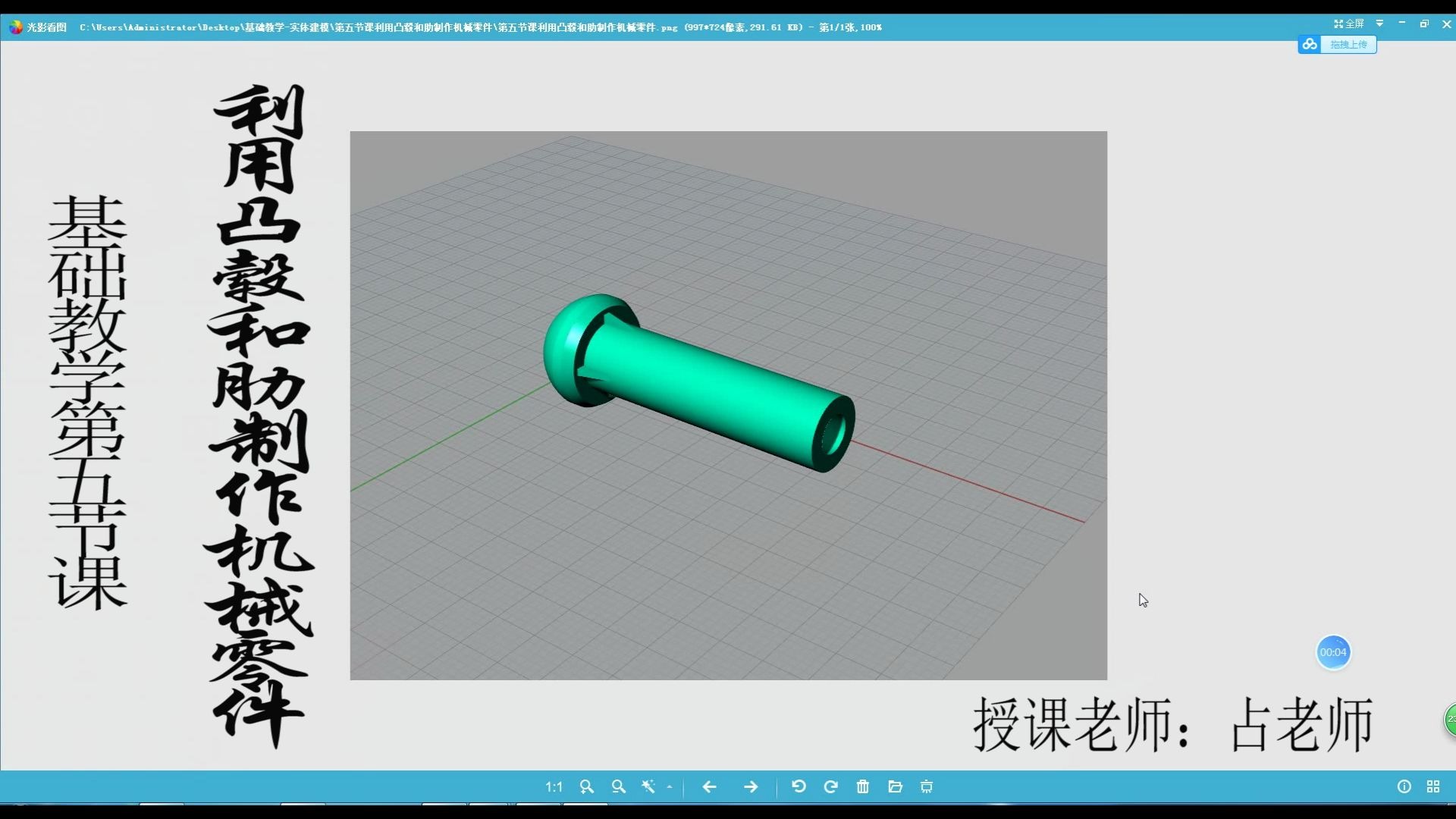Restore down the image viewer window
Image resolution: width=1456 pixels, height=819 pixels.
[x=1424, y=24]
